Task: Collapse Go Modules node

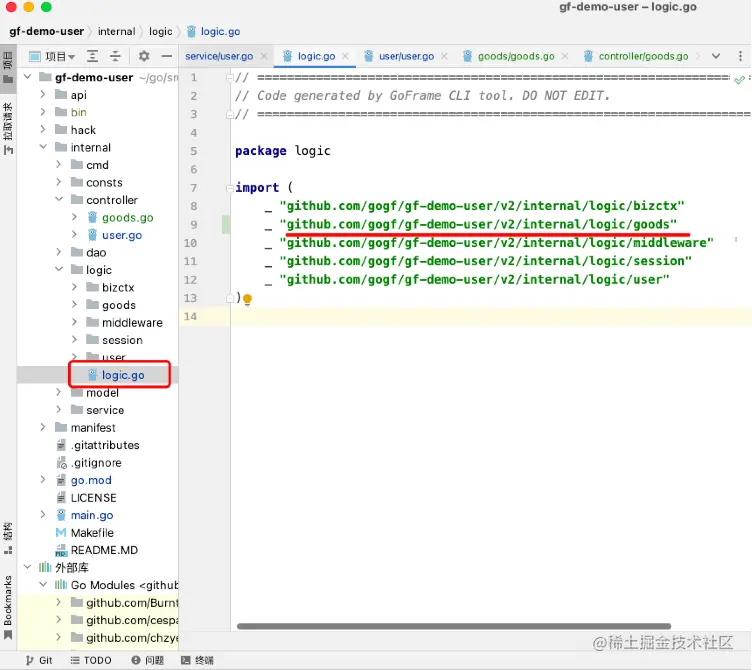Action: 43,585
